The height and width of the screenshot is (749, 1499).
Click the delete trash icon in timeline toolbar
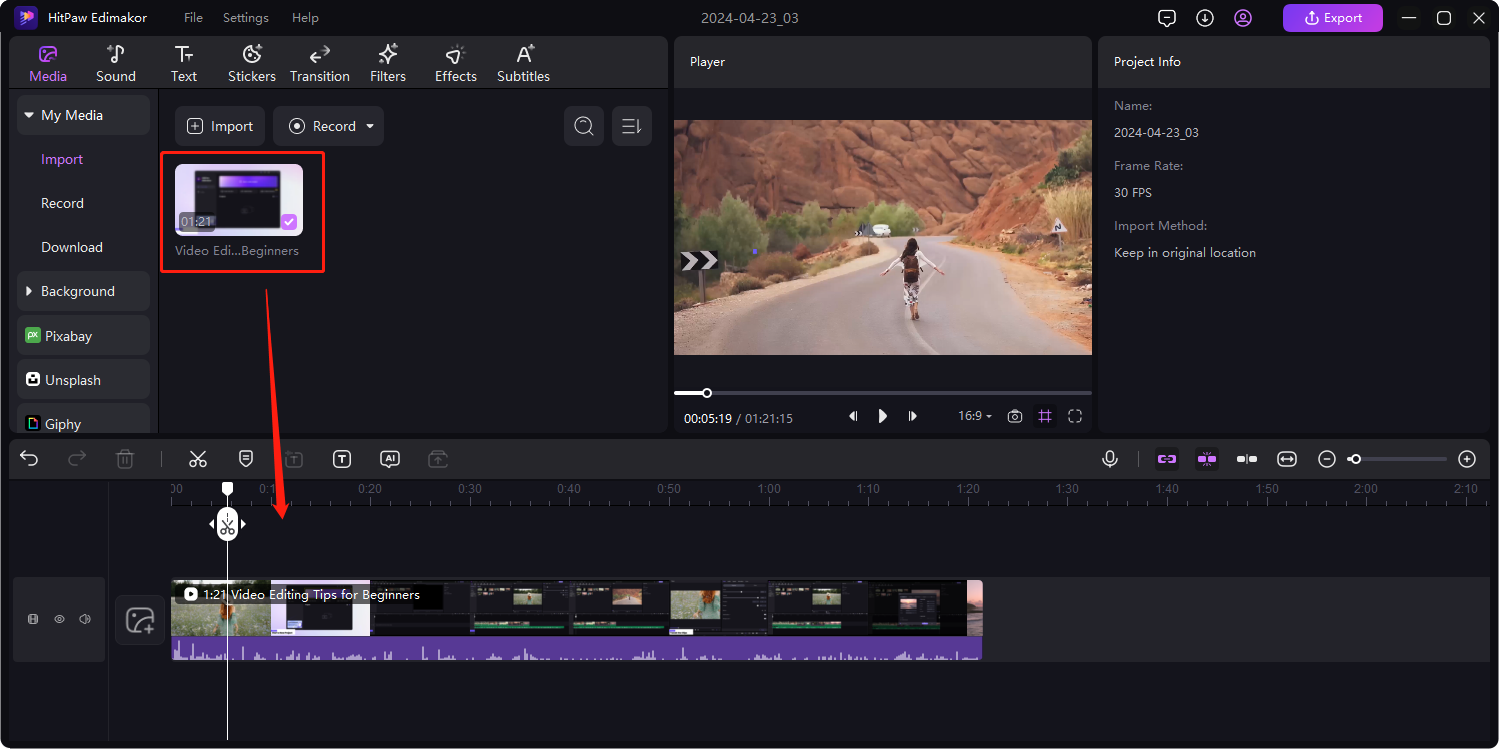(125, 459)
